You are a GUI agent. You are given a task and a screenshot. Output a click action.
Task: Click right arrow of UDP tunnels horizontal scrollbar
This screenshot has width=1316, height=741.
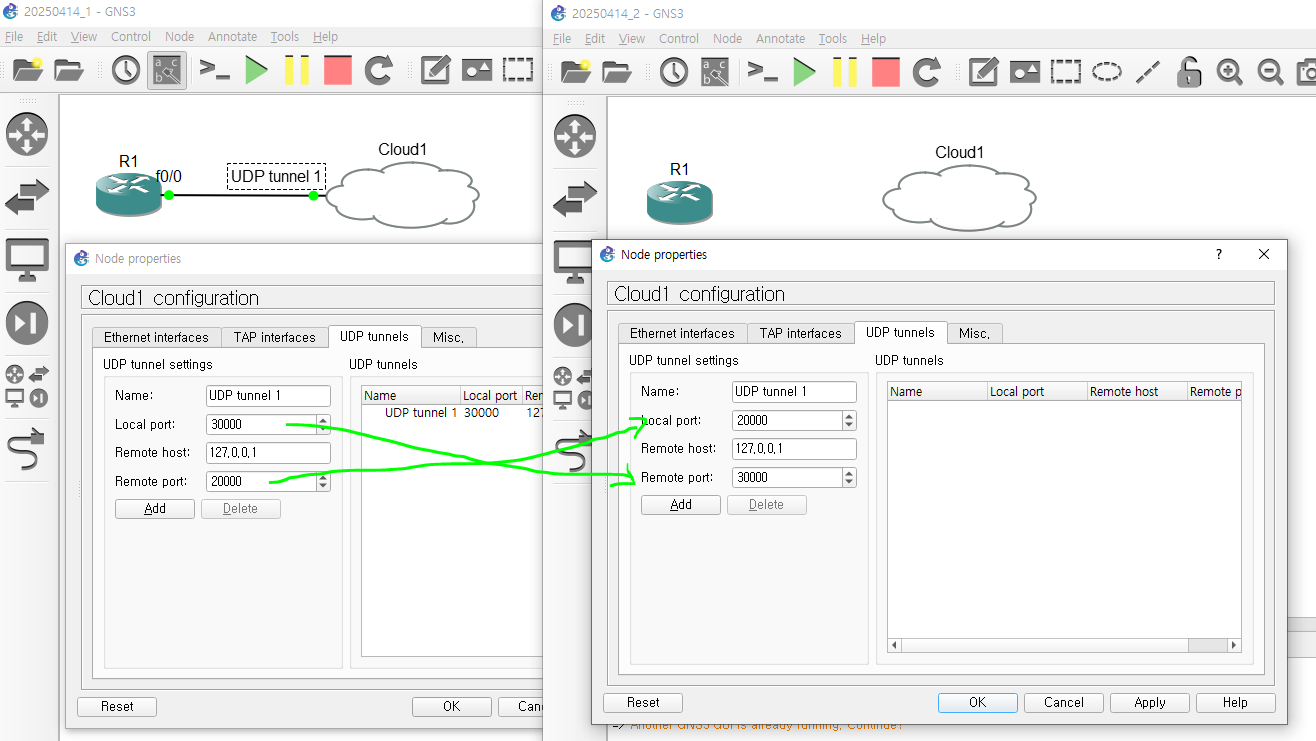click(x=1235, y=646)
